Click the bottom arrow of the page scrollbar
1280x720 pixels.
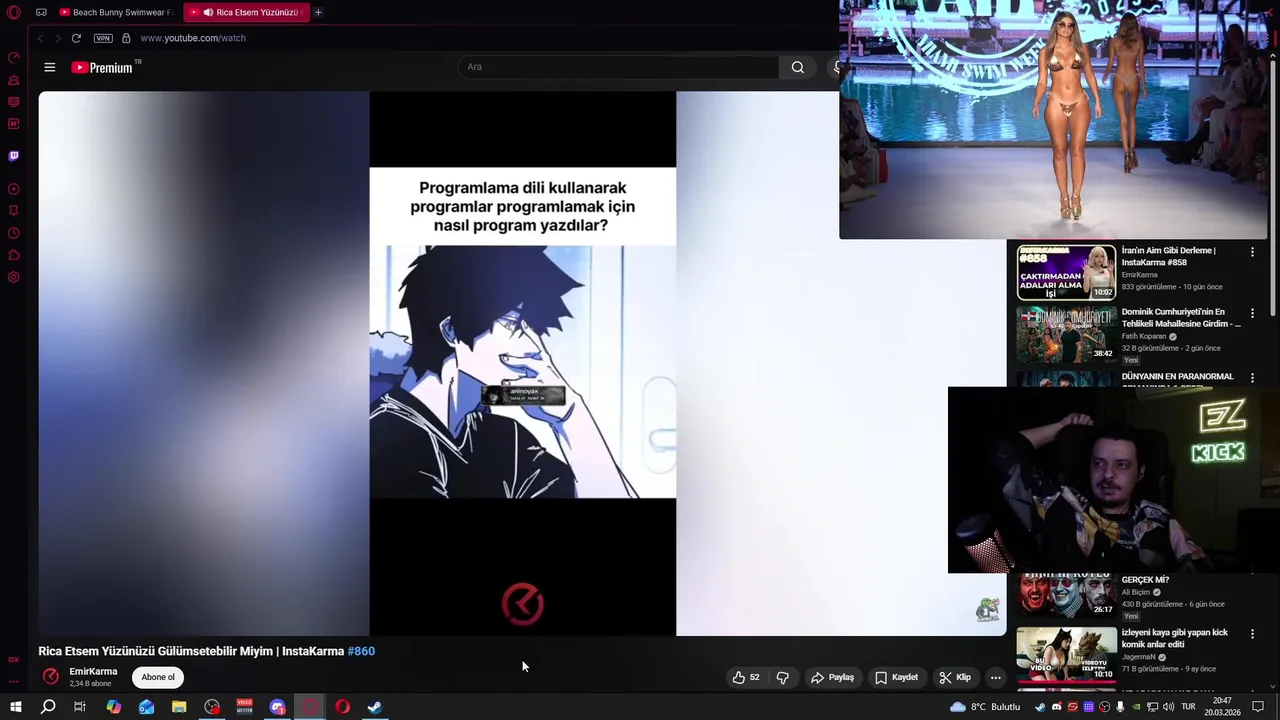1273,687
